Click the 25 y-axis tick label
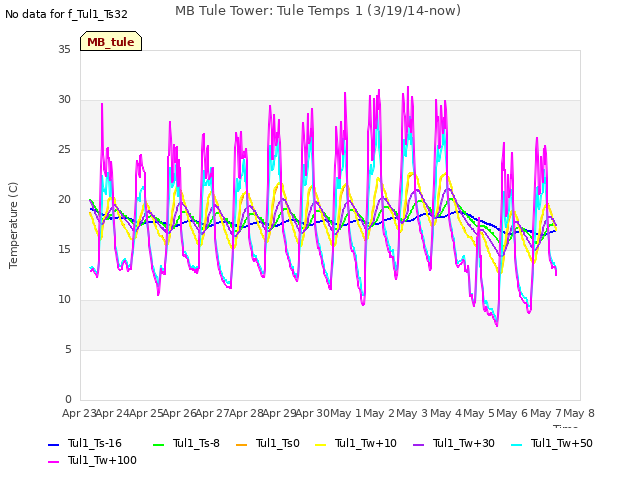Viewport: 640px width, 480px height. tap(64, 149)
